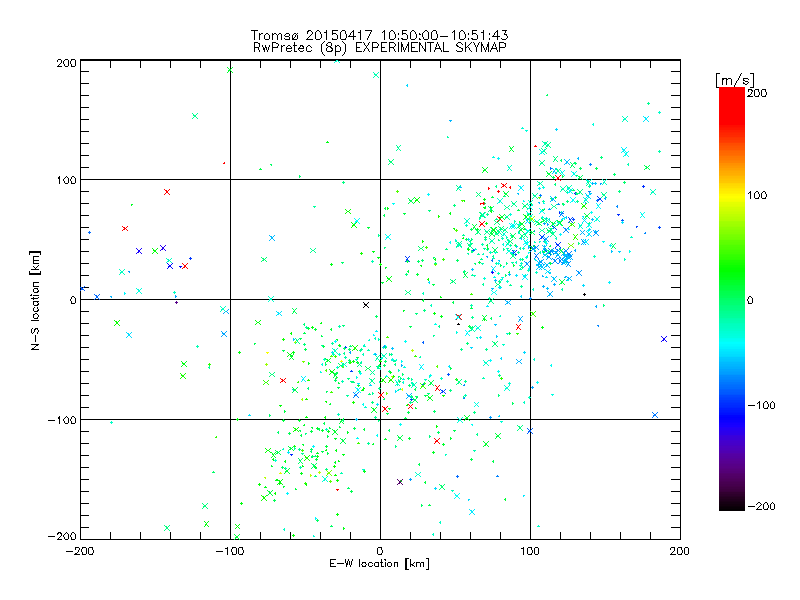The image size is (800, 600).
Task: Click the yellow band of the colorbar
Action: pos(732,195)
